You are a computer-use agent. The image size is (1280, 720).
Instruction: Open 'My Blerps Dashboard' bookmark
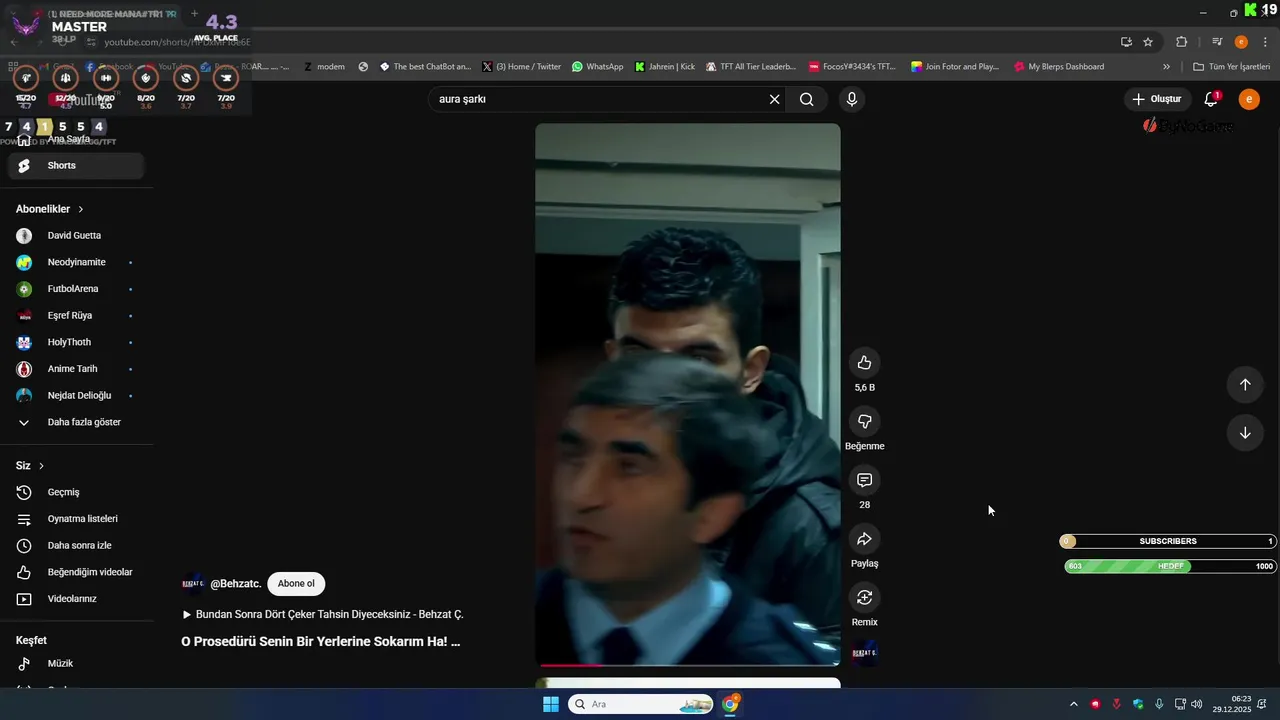tap(1059, 67)
